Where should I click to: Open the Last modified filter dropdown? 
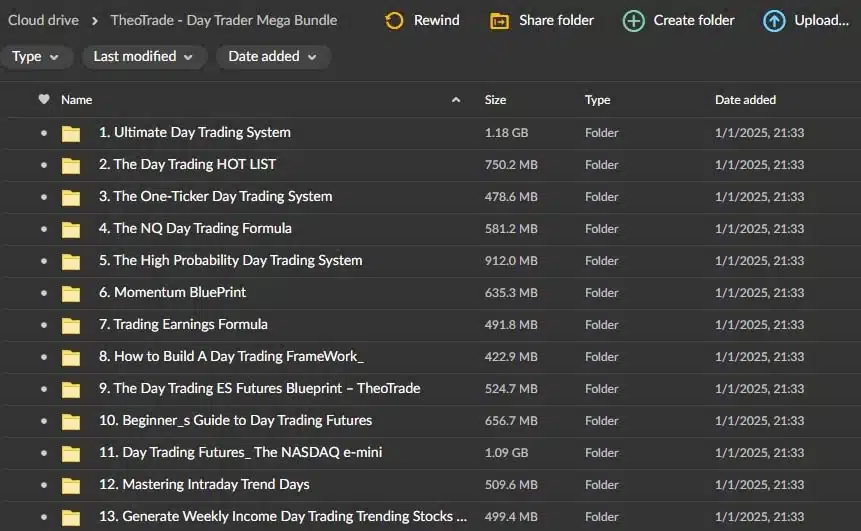coord(144,57)
